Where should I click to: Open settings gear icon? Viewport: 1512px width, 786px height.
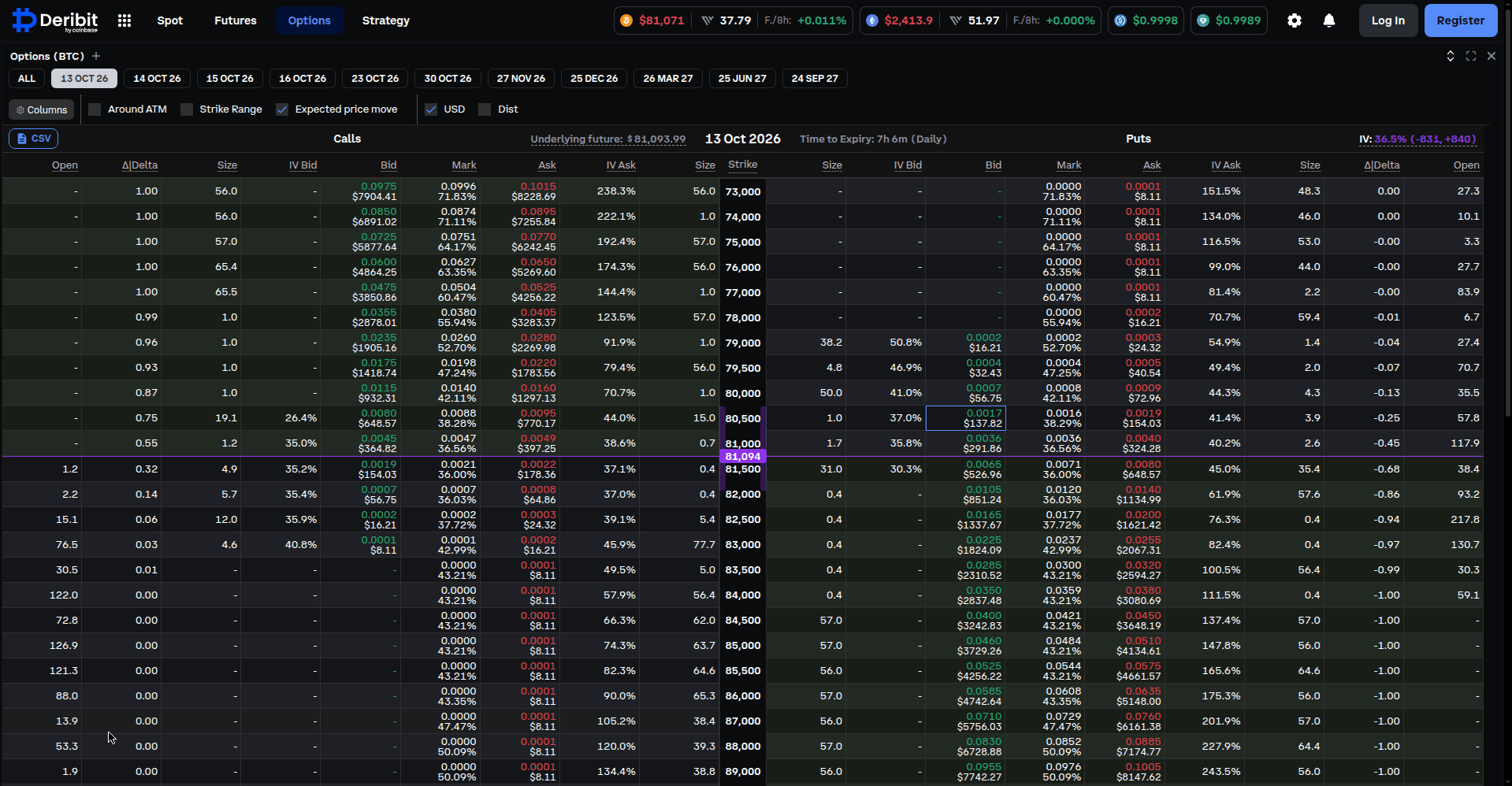(x=1295, y=20)
